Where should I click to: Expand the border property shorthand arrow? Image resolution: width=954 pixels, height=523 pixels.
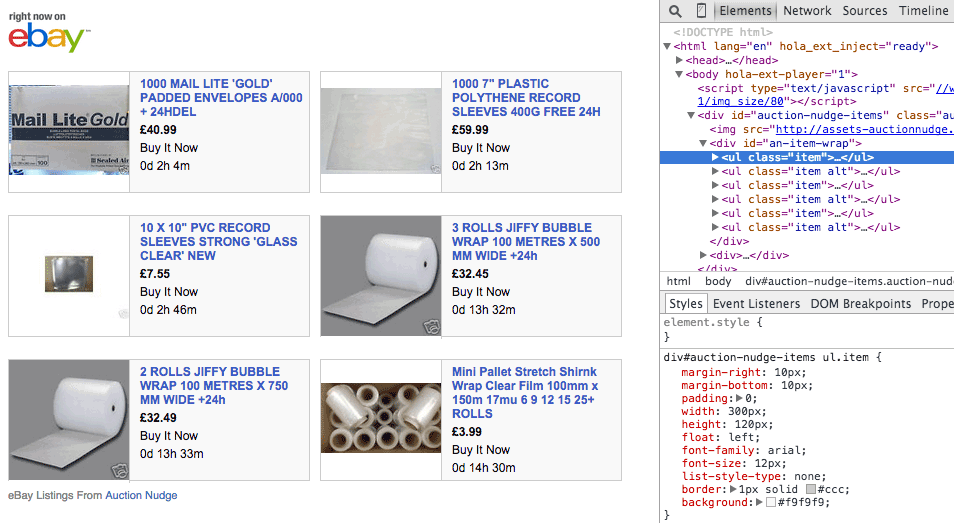[x=733, y=490]
